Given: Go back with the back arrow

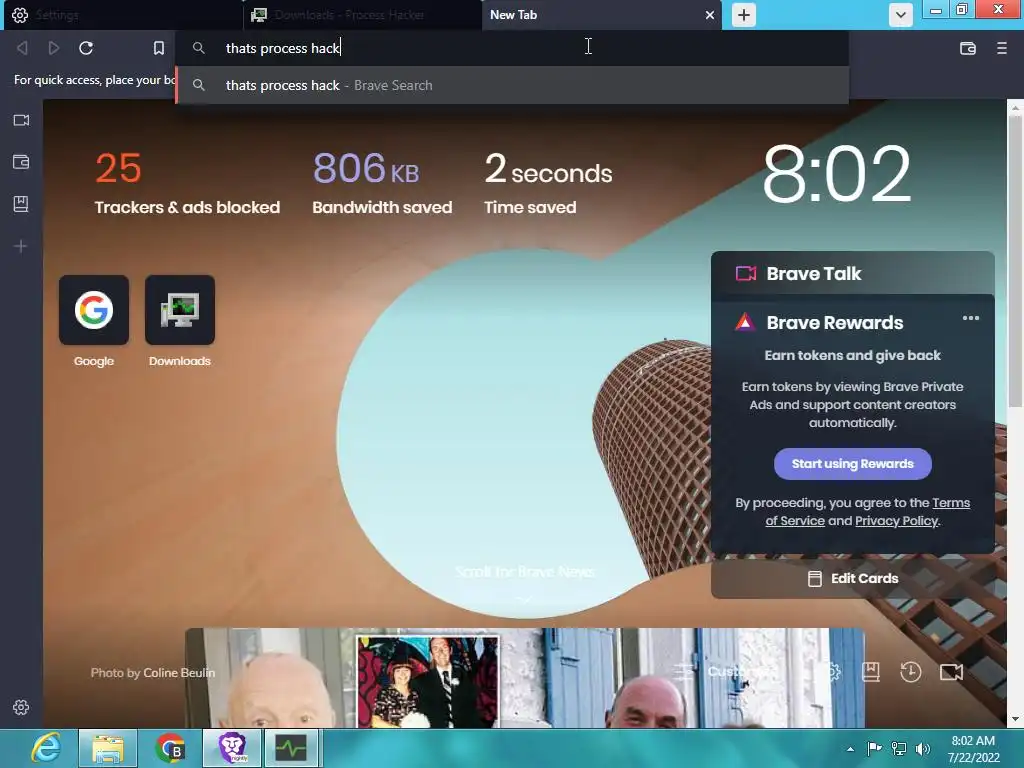Looking at the screenshot, I should coord(22,48).
